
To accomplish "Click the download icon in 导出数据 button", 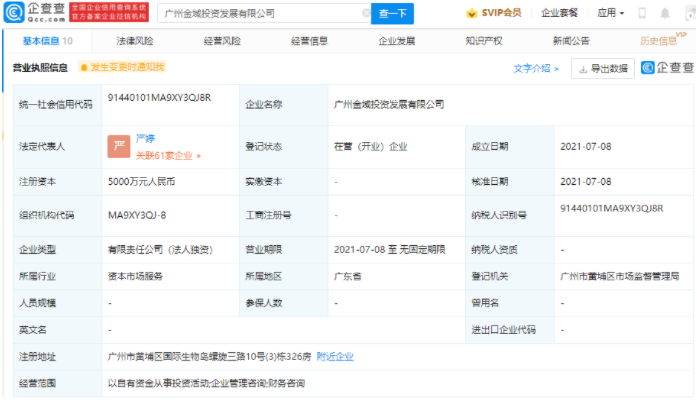I will 583,69.
